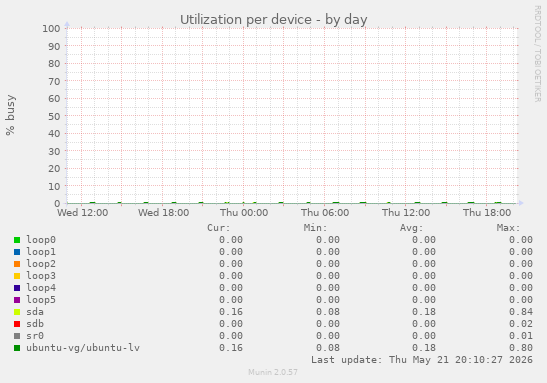
Task: Select the ubuntu-vg/ubuntu-lv legend label
Action: coord(83,348)
